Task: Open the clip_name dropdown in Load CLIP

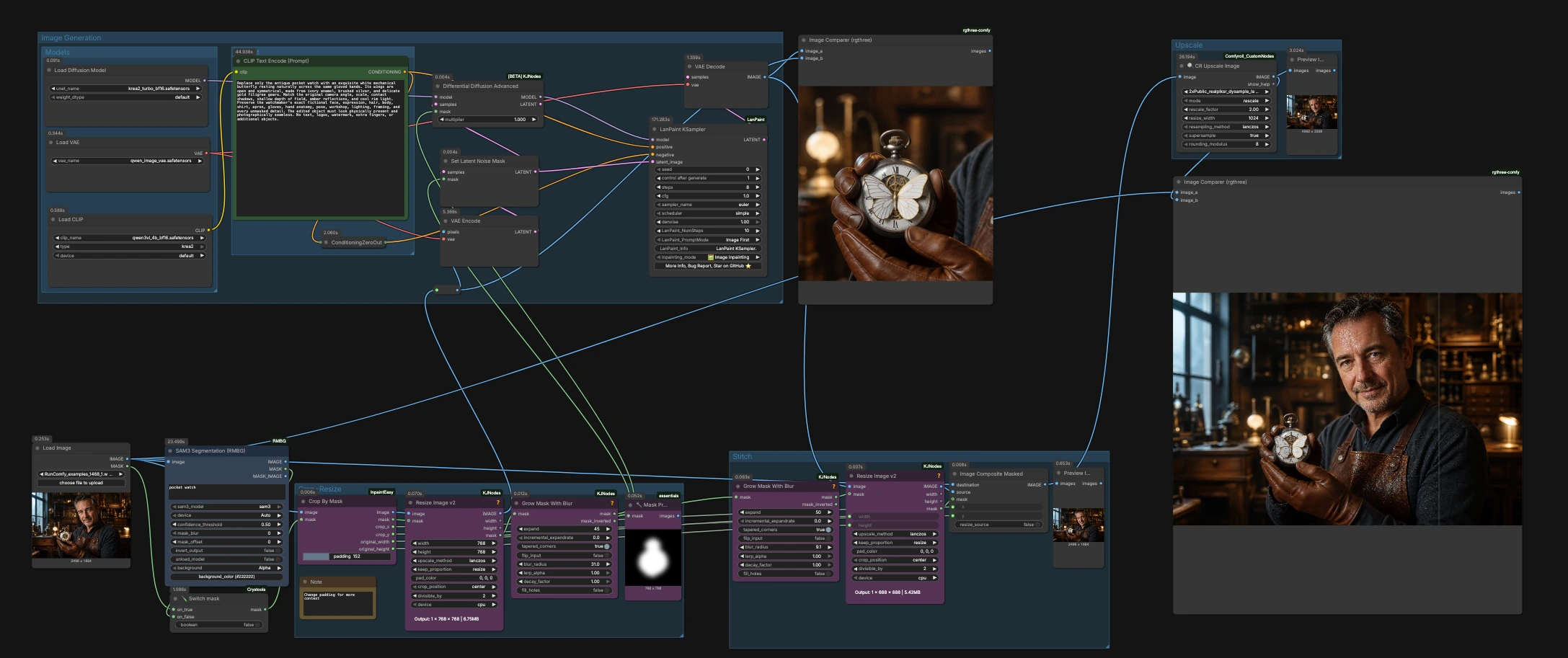Action: click(129, 238)
